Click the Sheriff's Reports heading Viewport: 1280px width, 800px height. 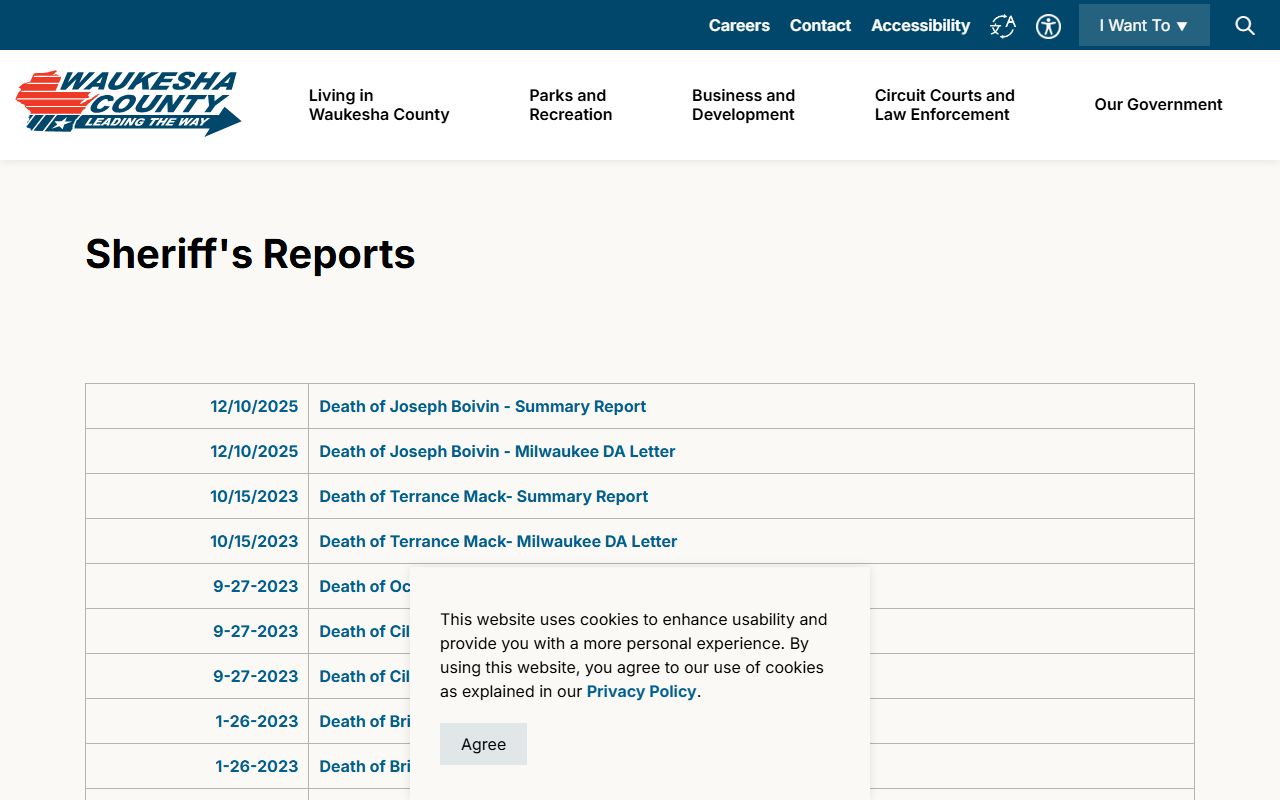(250, 254)
